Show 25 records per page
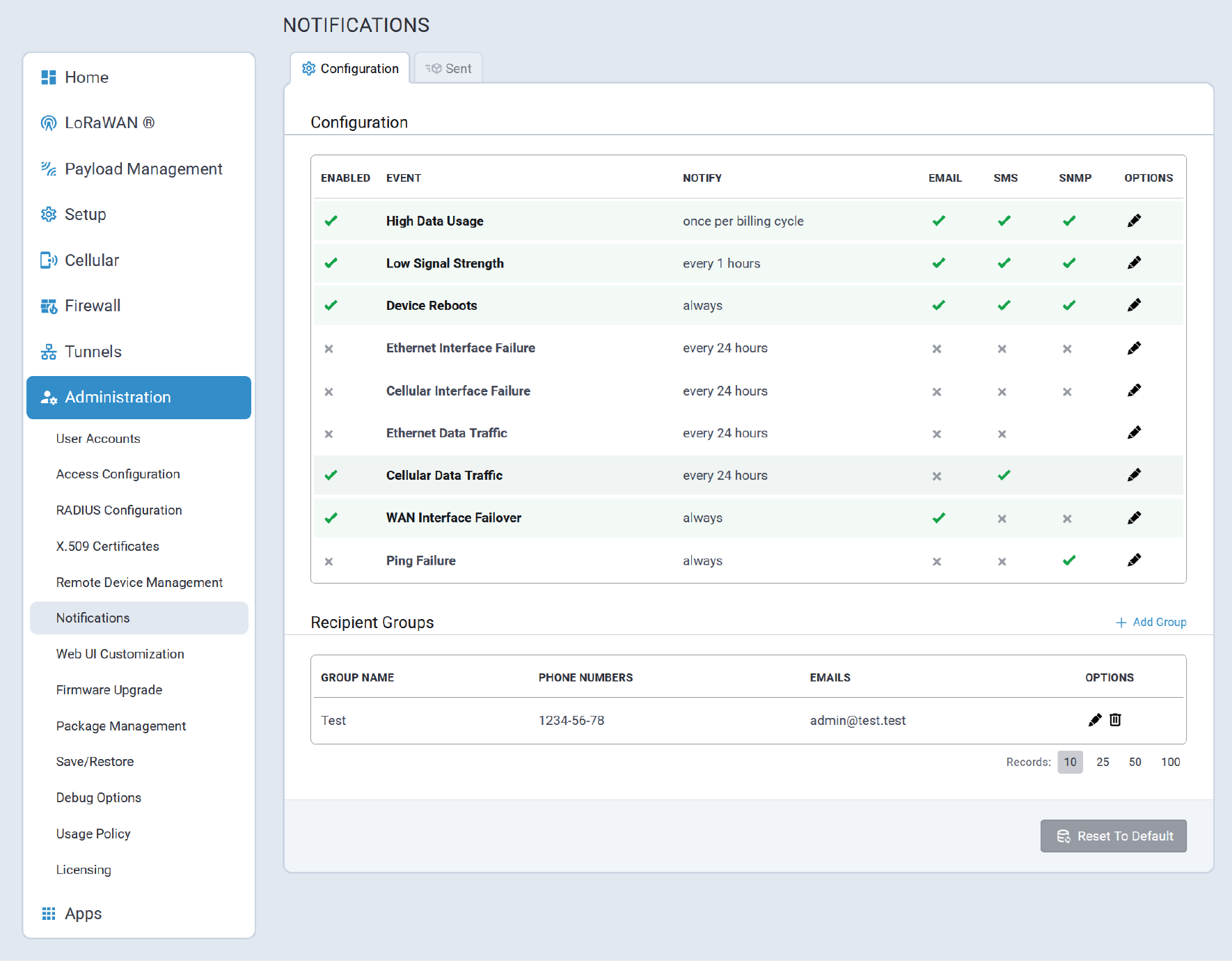 [x=1103, y=762]
